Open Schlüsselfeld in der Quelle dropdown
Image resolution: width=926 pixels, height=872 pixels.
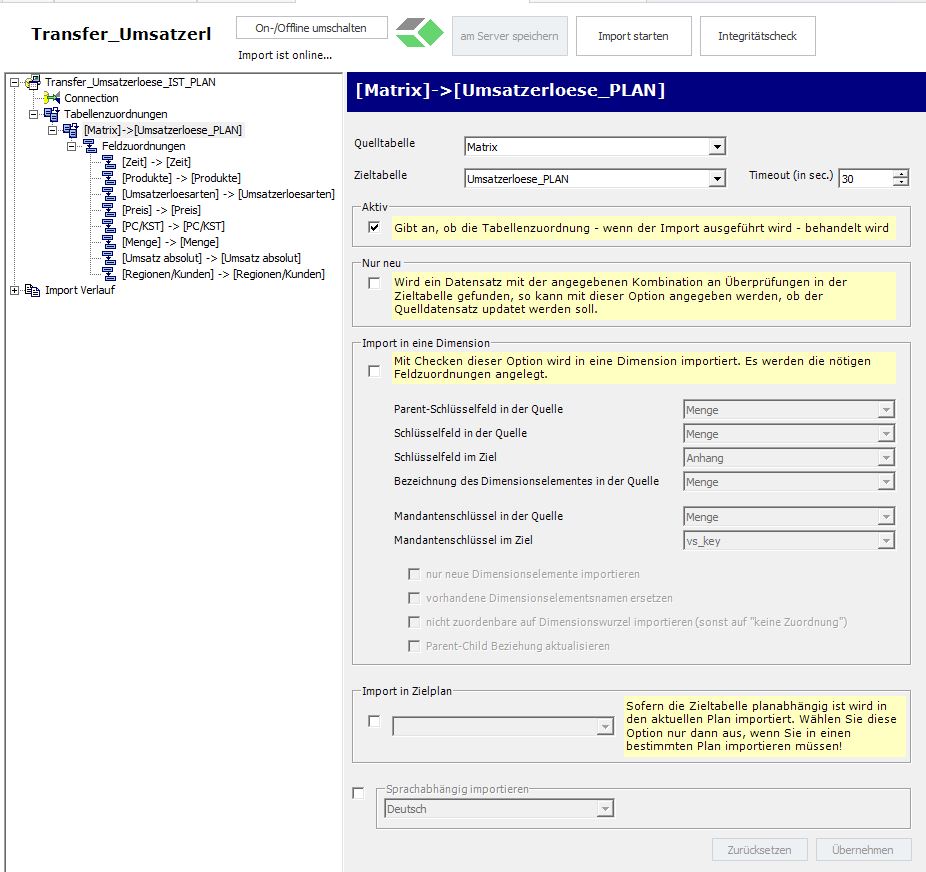click(886, 434)
